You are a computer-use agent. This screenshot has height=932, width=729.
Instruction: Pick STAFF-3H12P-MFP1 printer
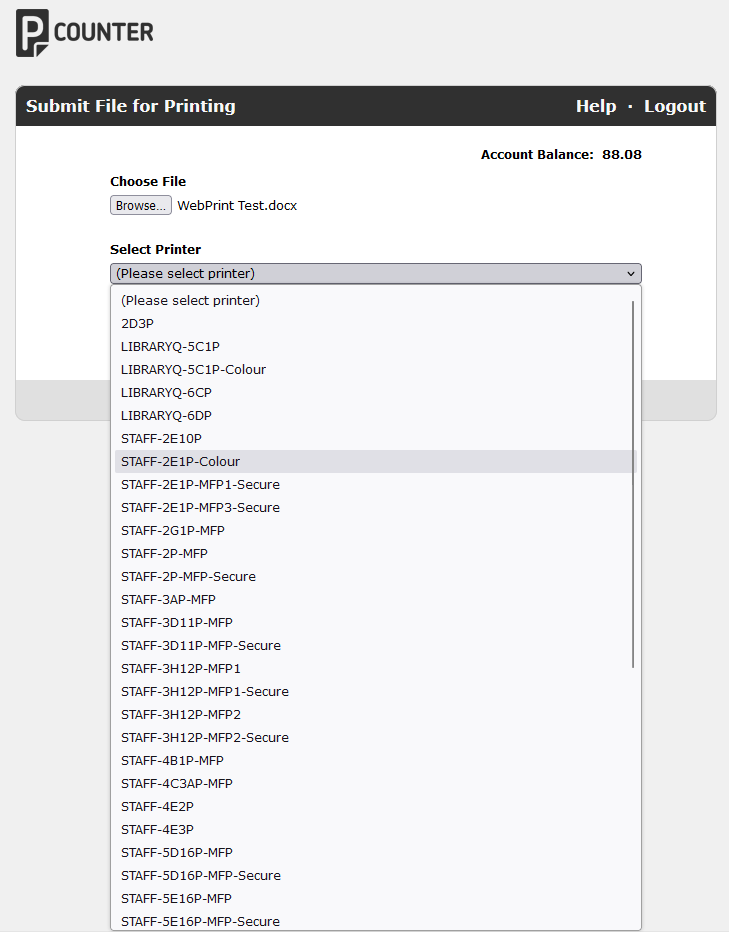[x=376, y=669]
